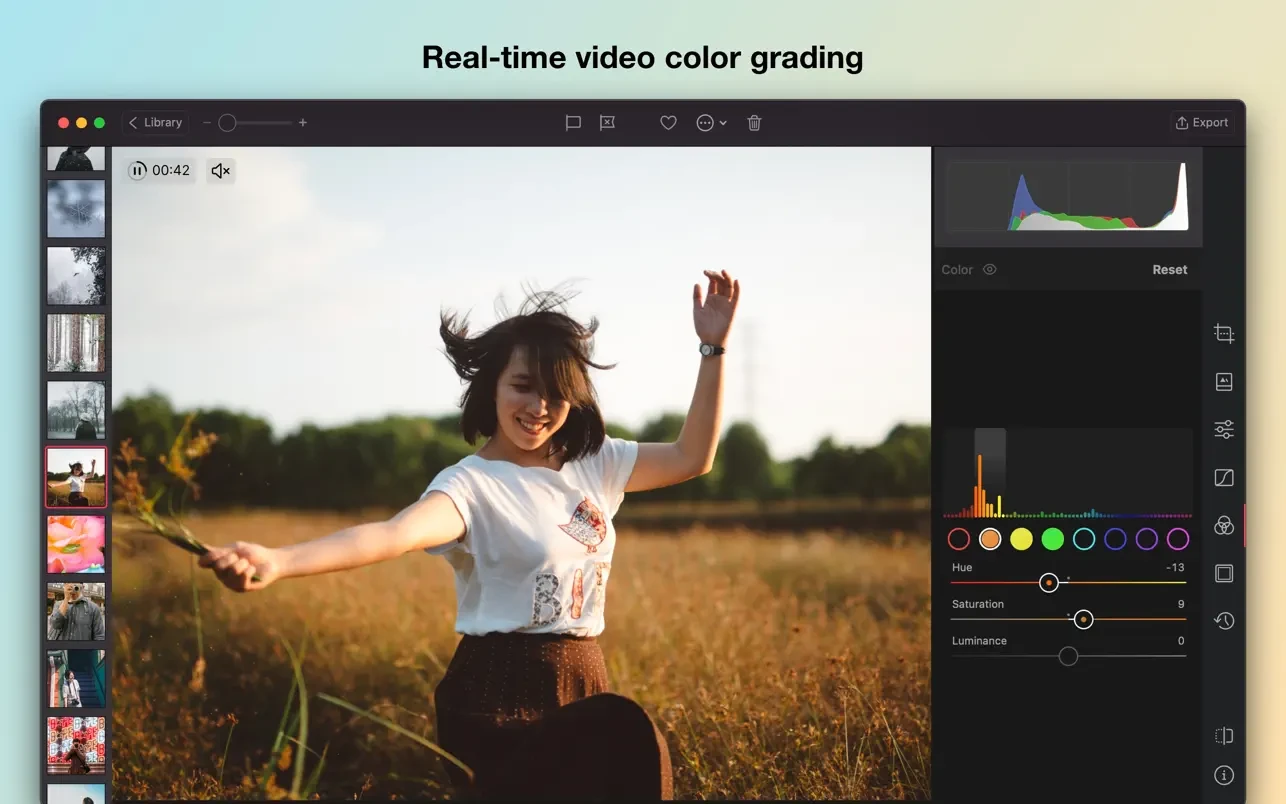Screen dimensions: 1286x804
Task: Select the orange hue range circle
Action: (x=989, y=538)
